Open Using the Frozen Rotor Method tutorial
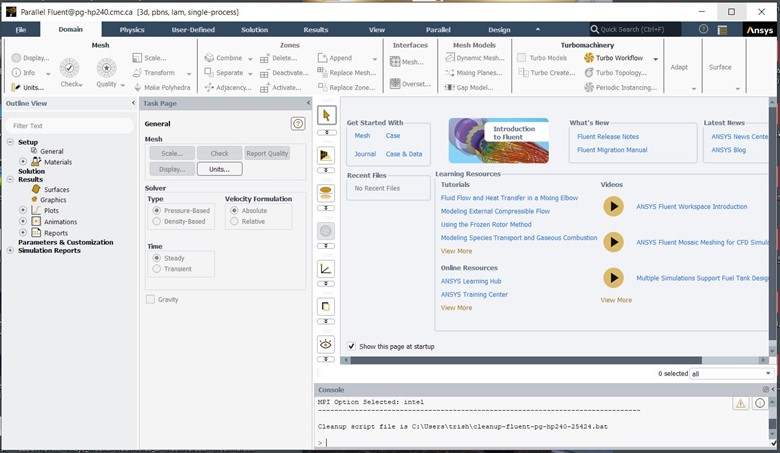 tap(486, 224)
